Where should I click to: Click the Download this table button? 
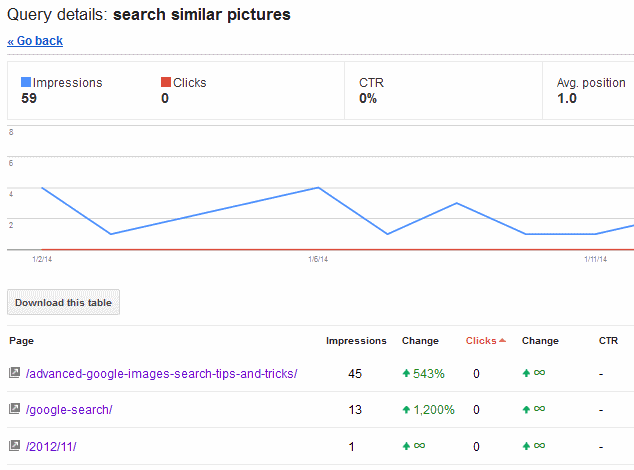(x=63, y=302)
